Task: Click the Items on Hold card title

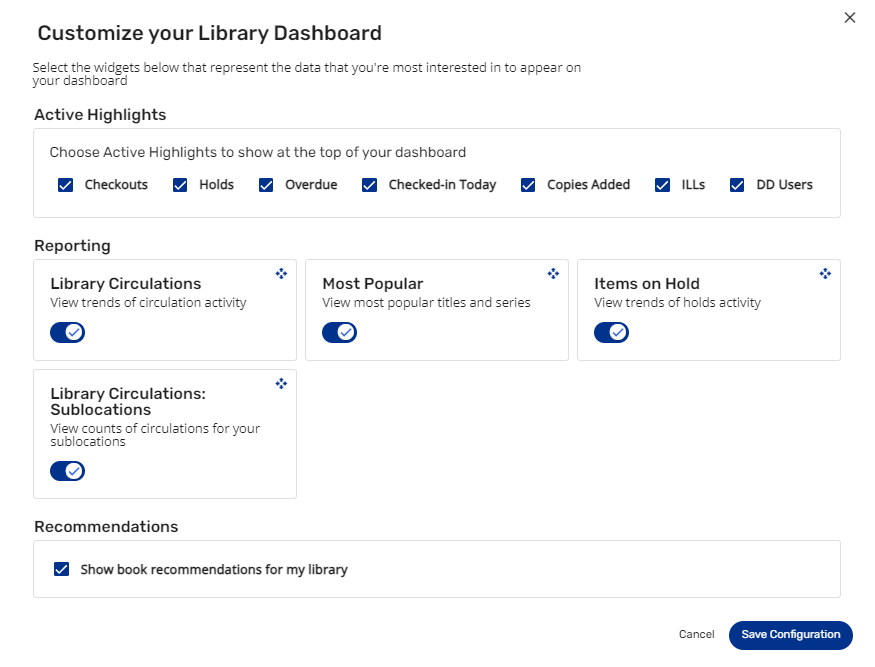Action: pyautogui.click(x=647, y=284)
